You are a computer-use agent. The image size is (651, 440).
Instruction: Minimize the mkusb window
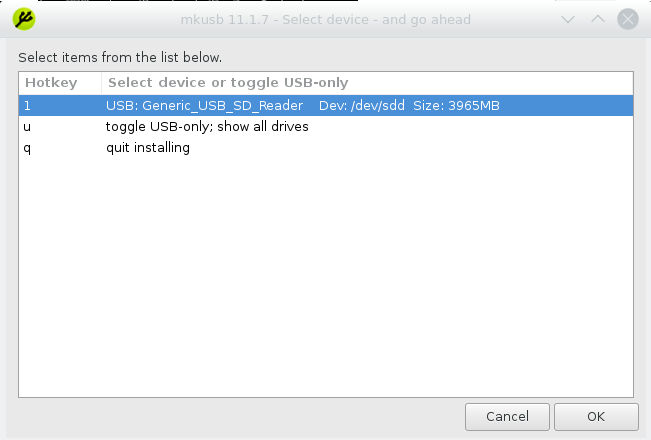[x=568, y=19]
